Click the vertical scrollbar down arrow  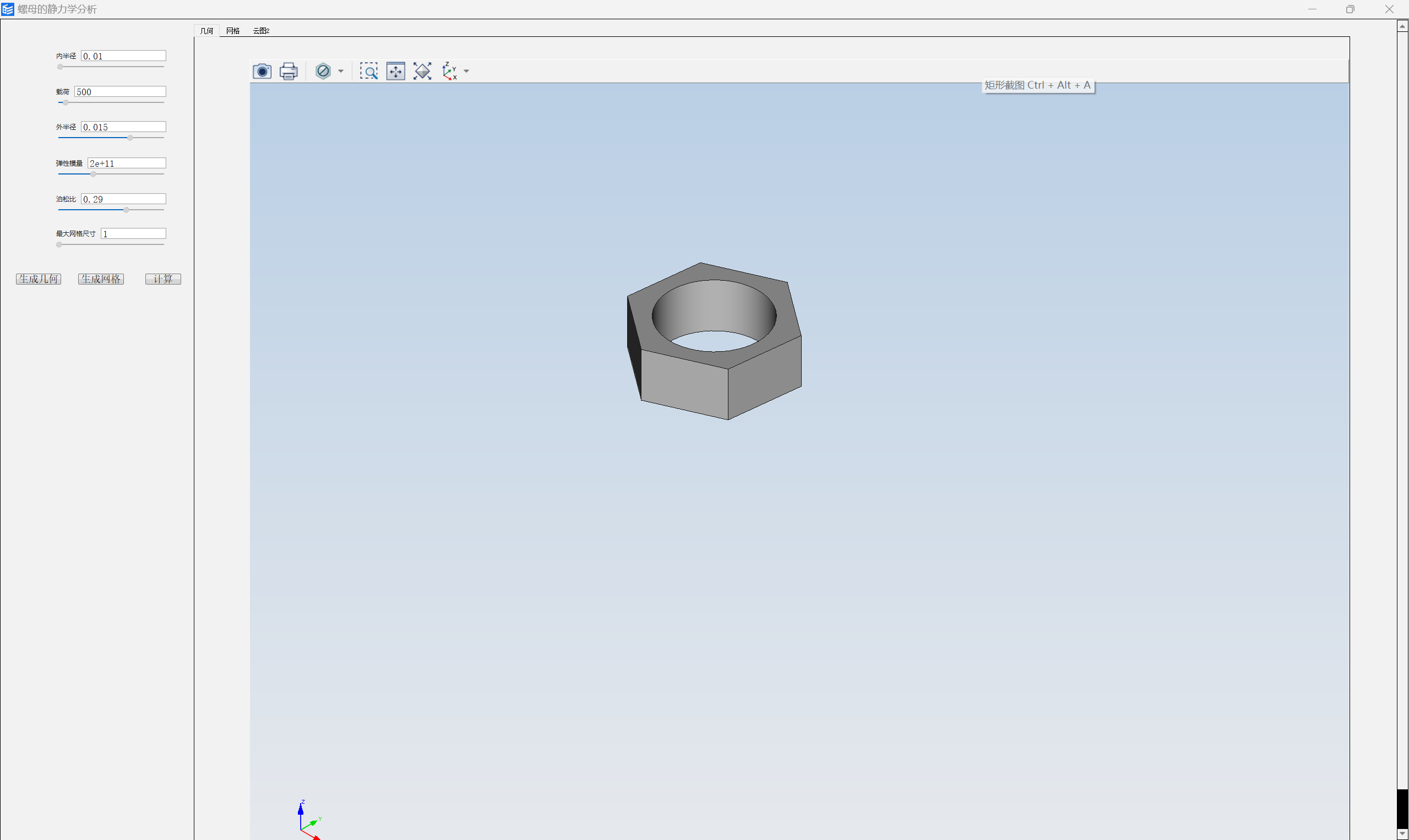pos(1402,834)
